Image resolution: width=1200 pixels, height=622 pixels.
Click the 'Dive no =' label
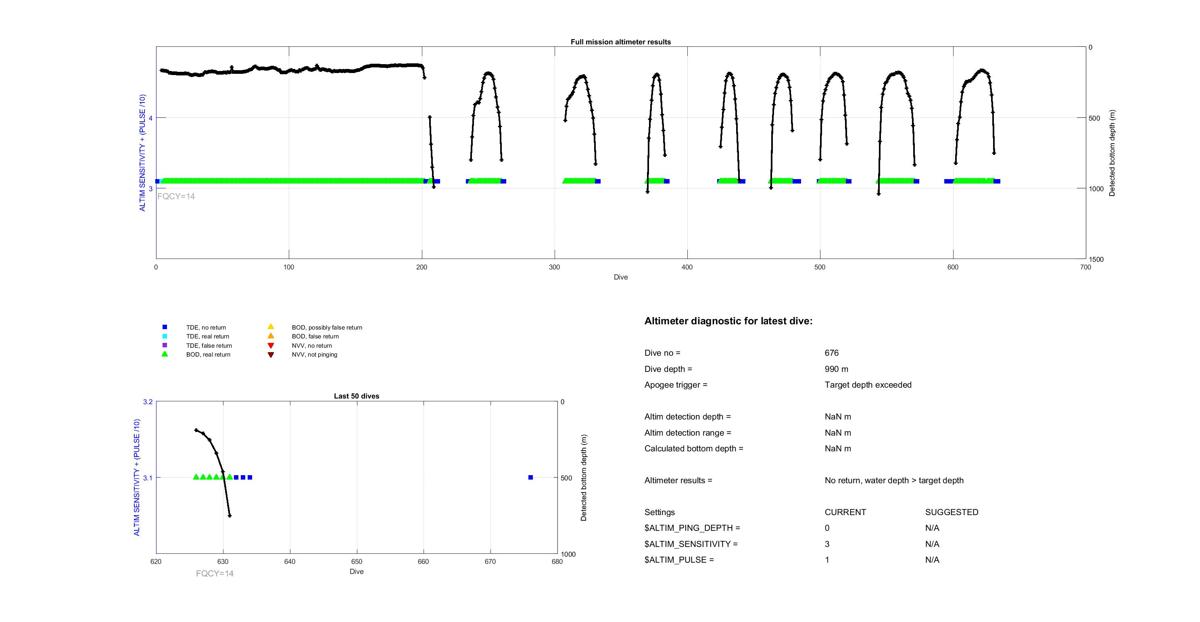click(663, 353)
